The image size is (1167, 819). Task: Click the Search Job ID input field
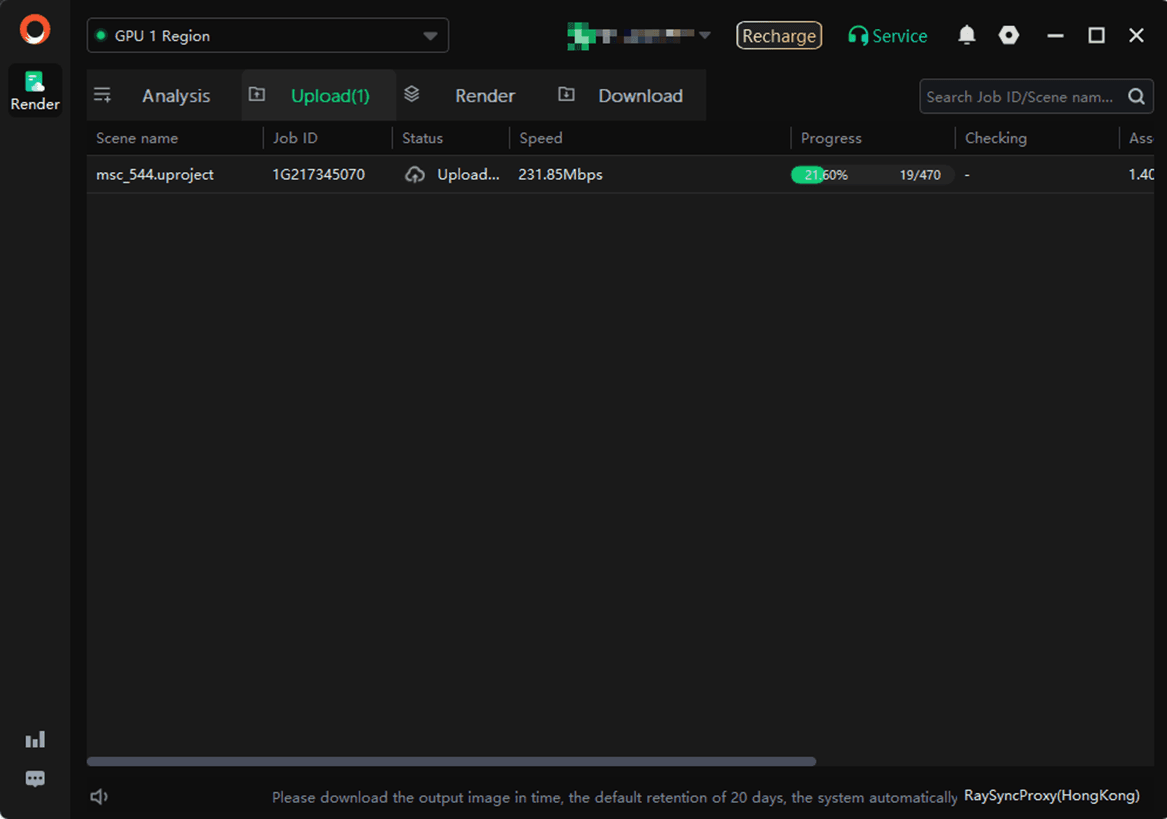point(1019,97)
